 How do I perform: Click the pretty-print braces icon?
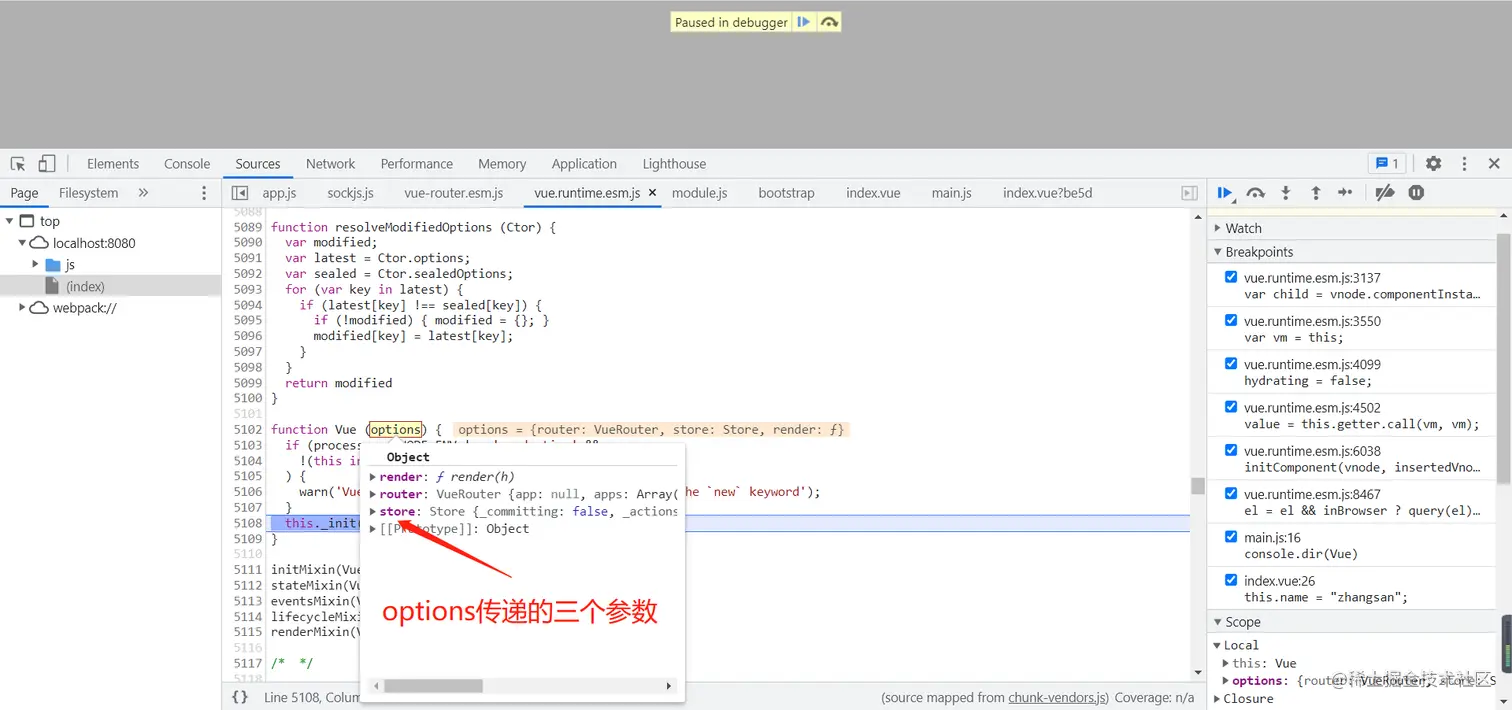pyautogui.click(x=240, y=697)
